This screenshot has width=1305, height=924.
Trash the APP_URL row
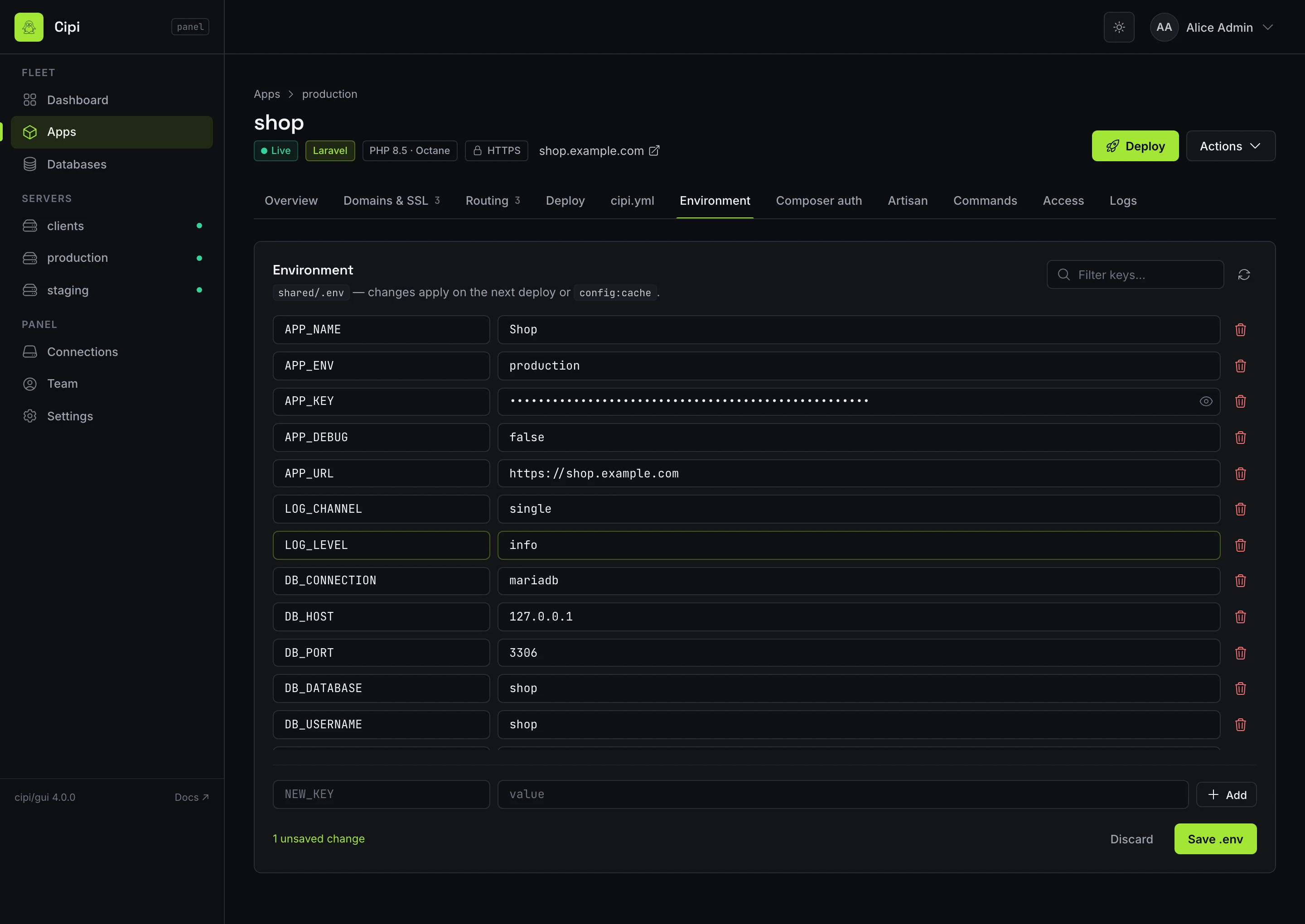click(x=1241, y=473)
